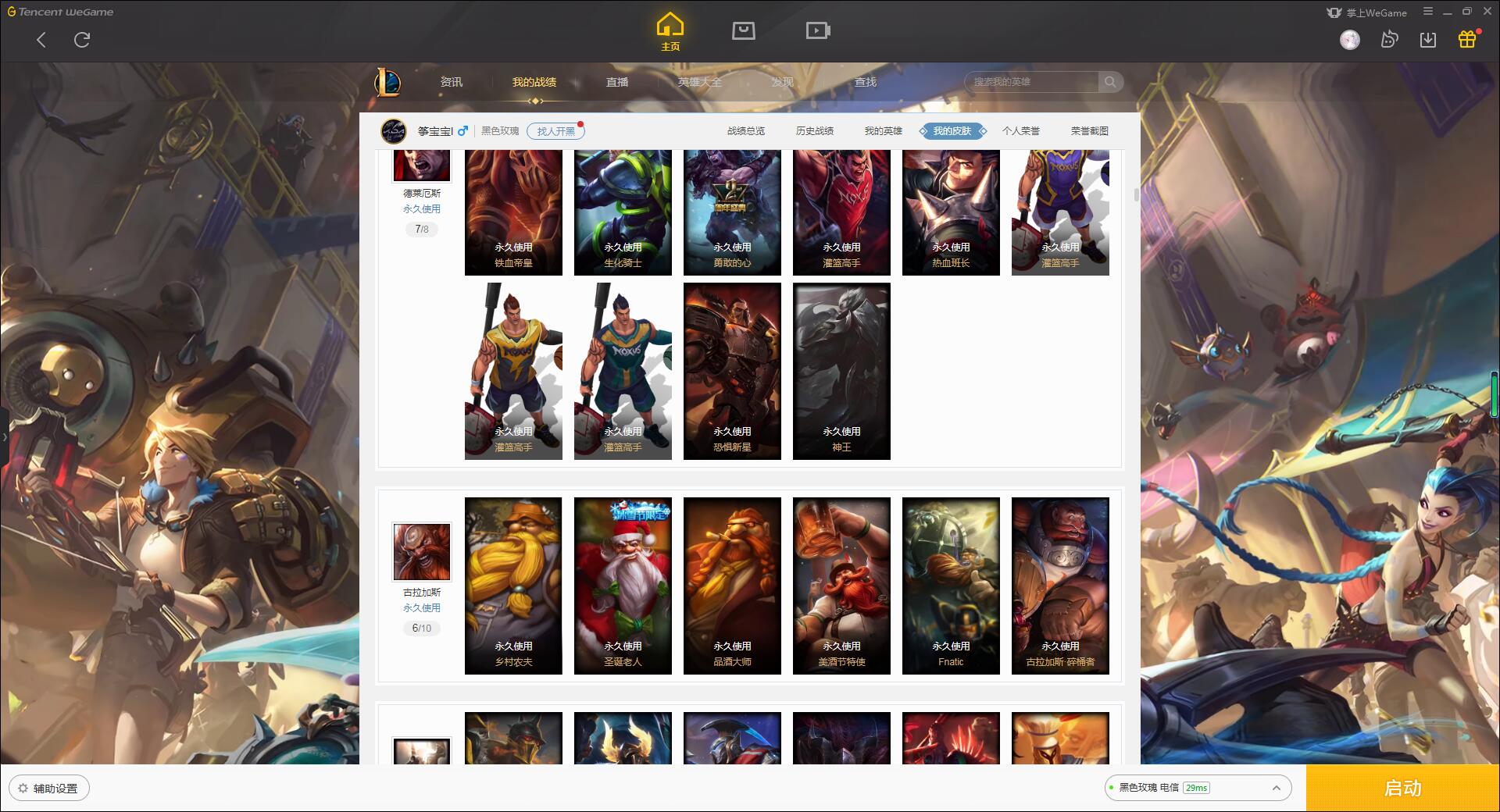
Task: Click the 筝宝宝 profile avatar
Action: click(394, 131)
